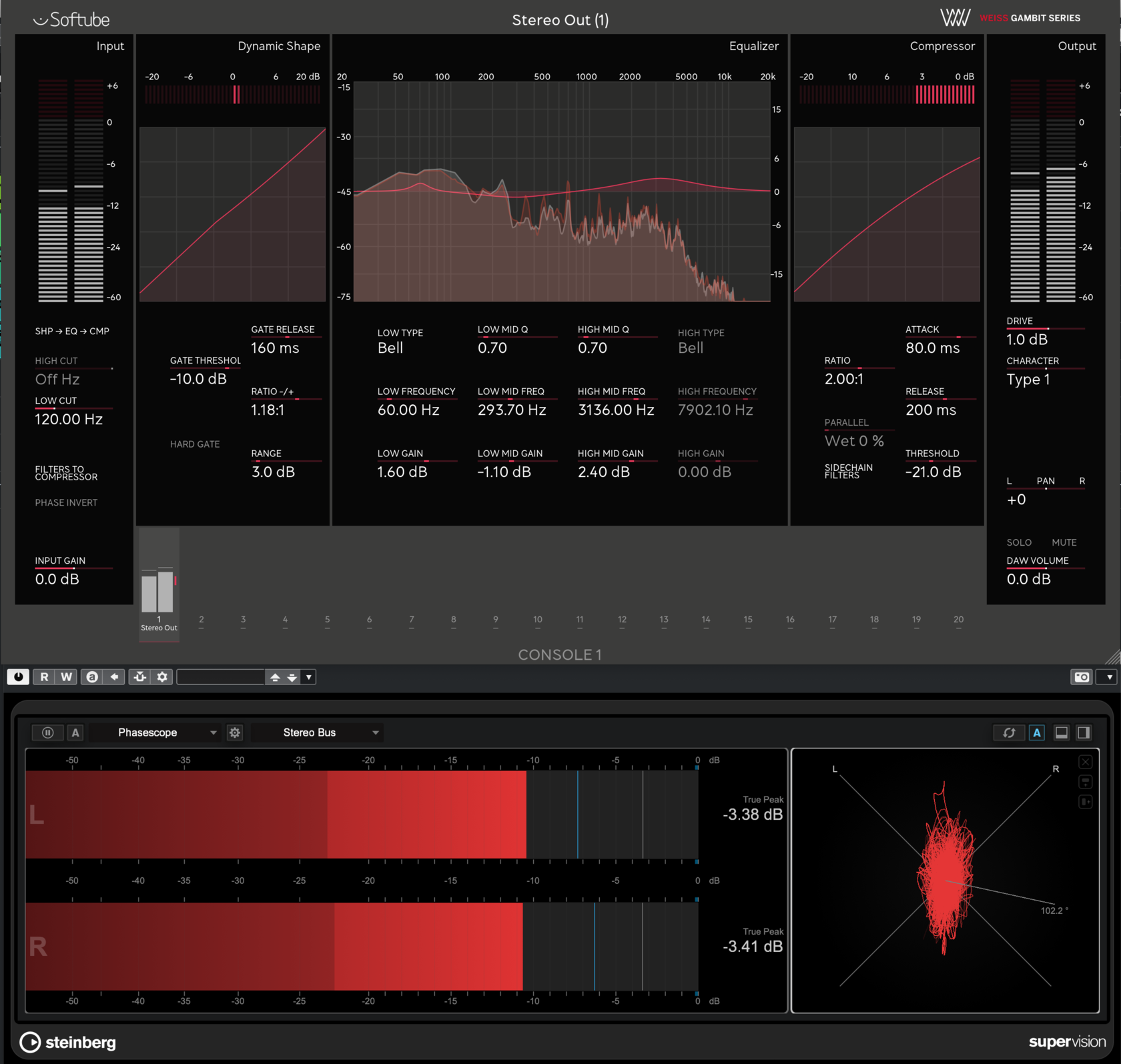
Task: Open Phasescope module settings gear
Action: tap(235, 732)
